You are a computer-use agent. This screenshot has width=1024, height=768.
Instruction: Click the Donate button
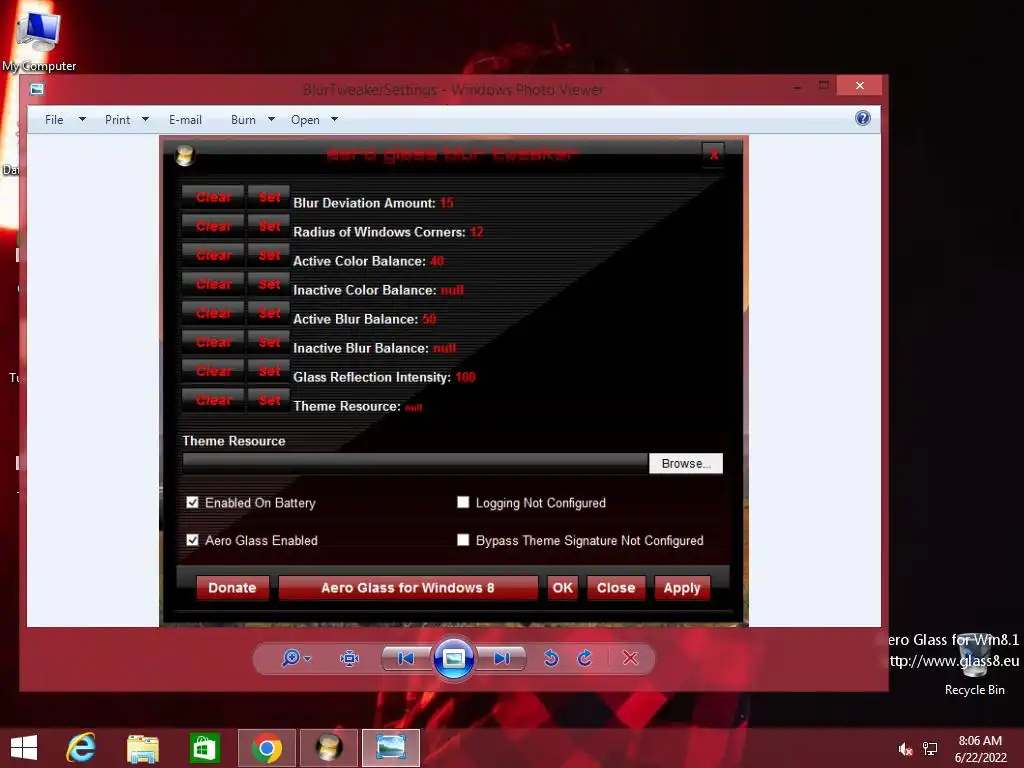pyautogui.click(x=232, y=588)
